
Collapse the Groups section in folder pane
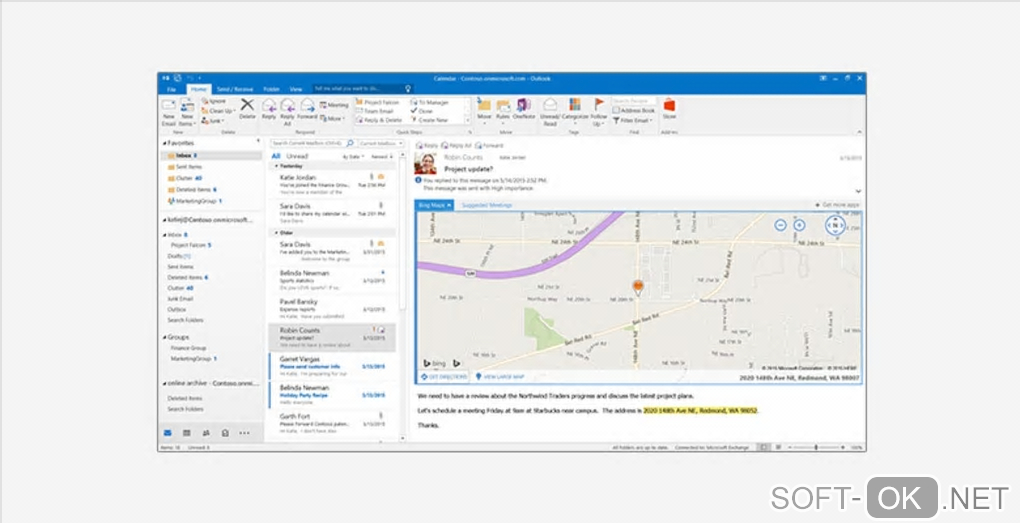click(164, 337)
